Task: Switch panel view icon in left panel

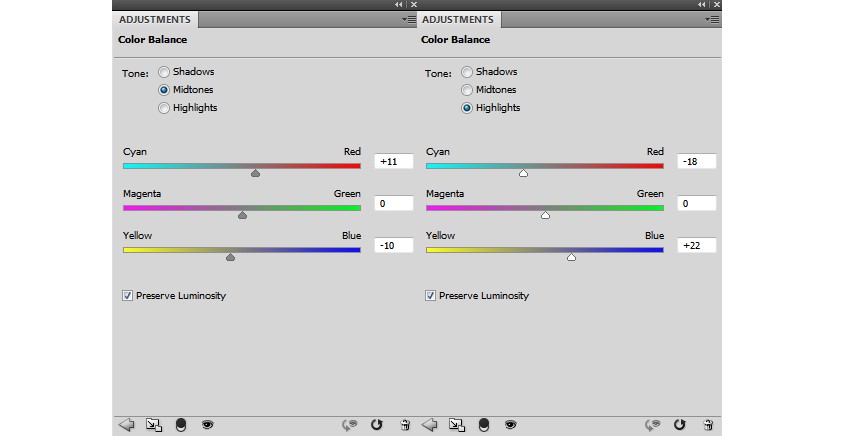Action: [x=154, y=425]
